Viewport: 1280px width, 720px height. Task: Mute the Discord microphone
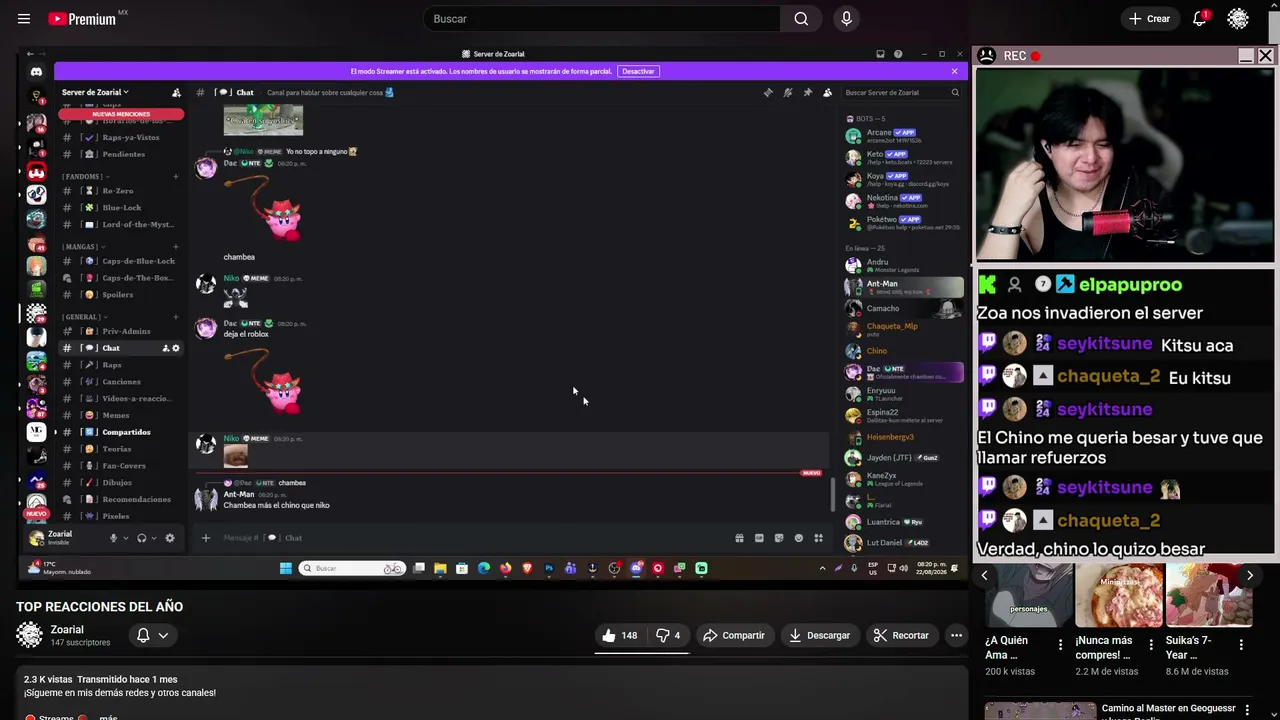click(113, 538)
